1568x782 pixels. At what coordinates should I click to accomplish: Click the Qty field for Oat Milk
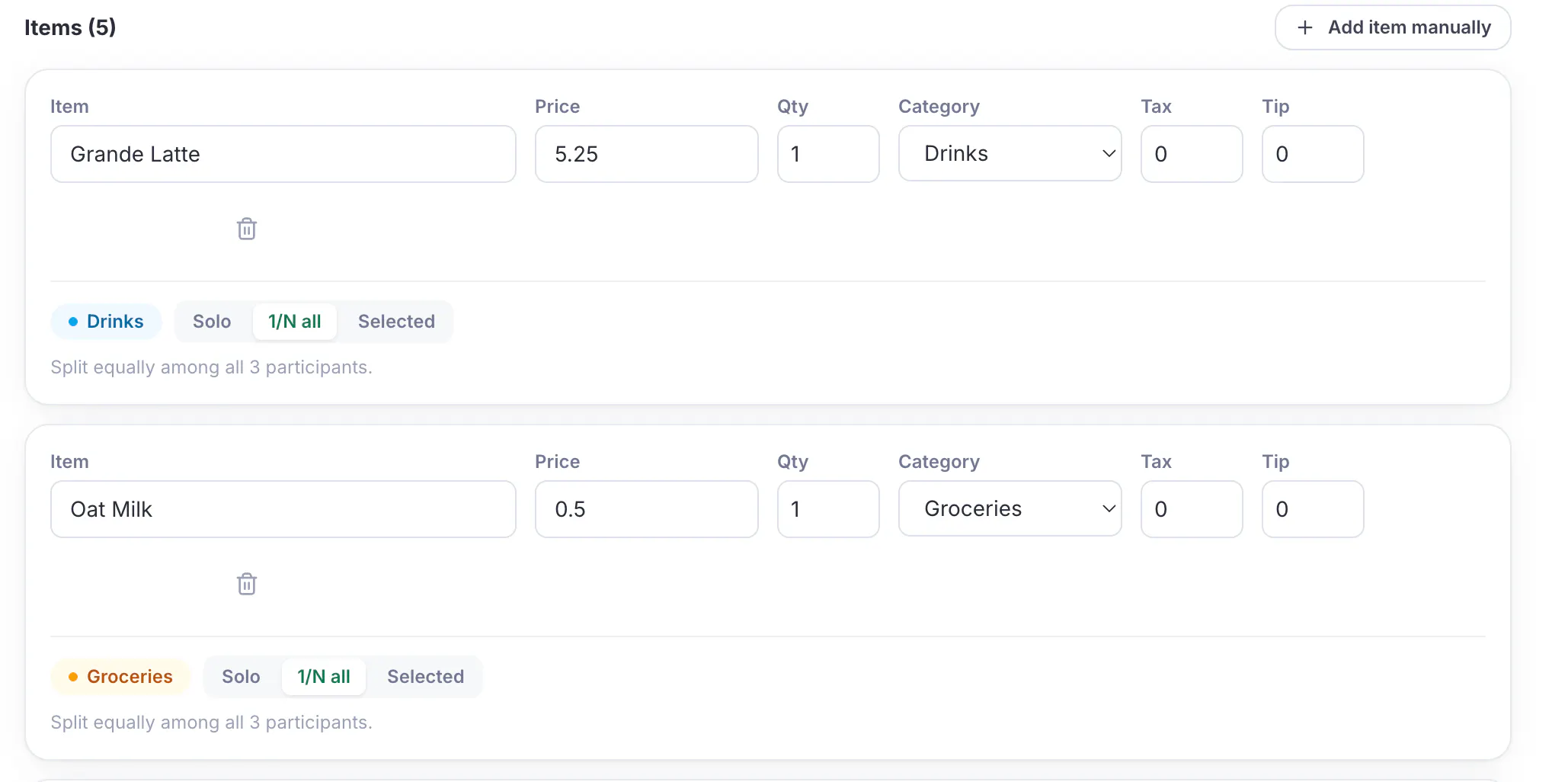[x=828, y=509]
